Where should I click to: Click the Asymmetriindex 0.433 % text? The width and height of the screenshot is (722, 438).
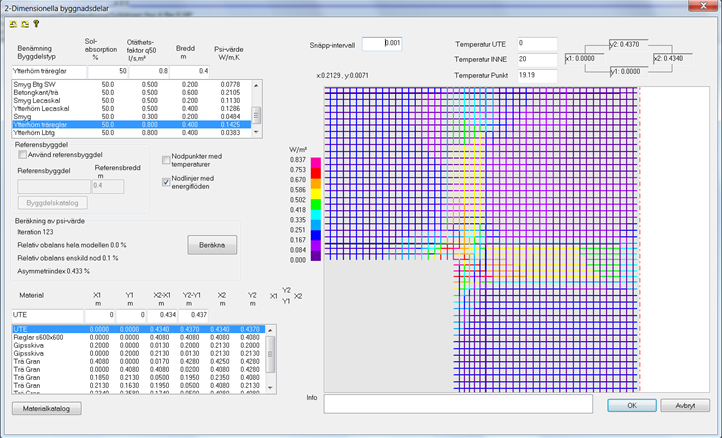[53, 271]
